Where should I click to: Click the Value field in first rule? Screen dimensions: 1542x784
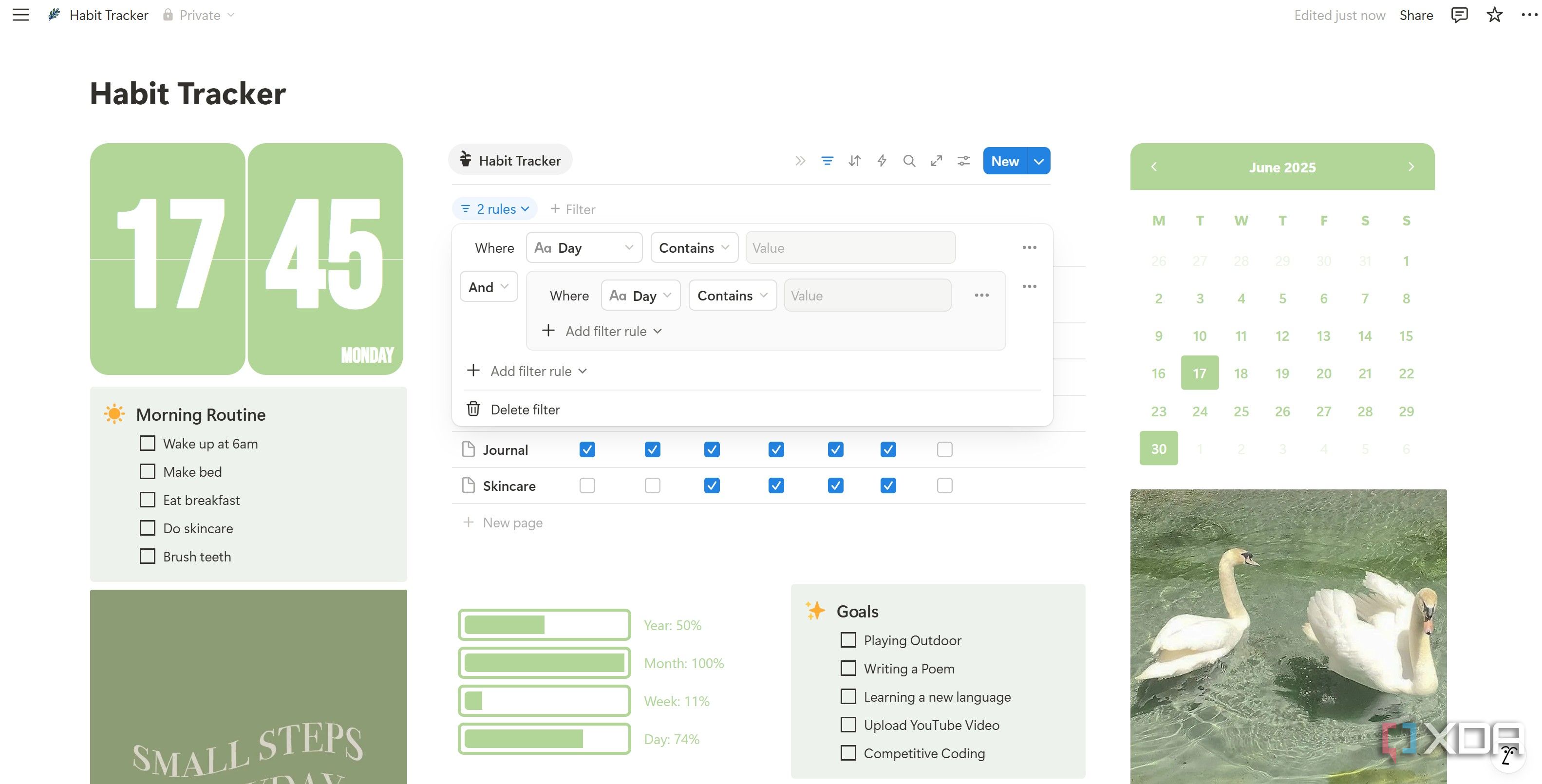(x=850, y=247)
